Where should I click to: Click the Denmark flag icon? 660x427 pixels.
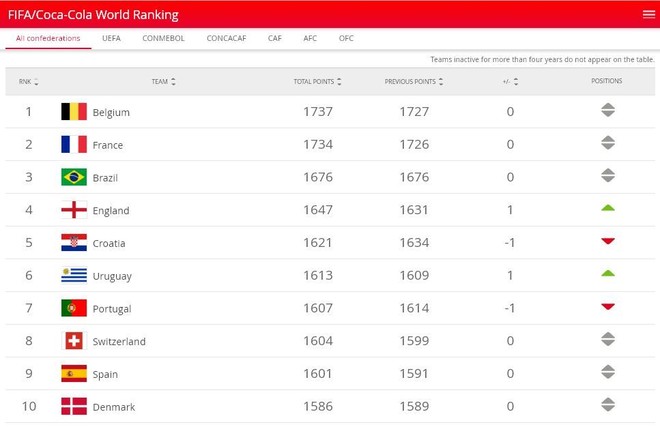coord(74,406)
